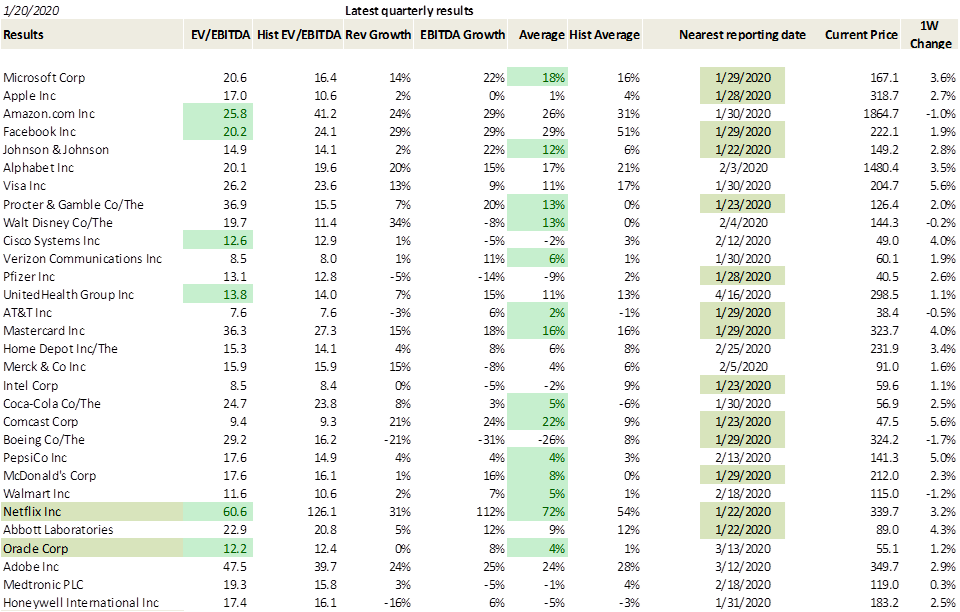The height and width of the screenshot is (612, 960).
Task: Select Johnson & Johnson Average 12%
Action: 553,150
